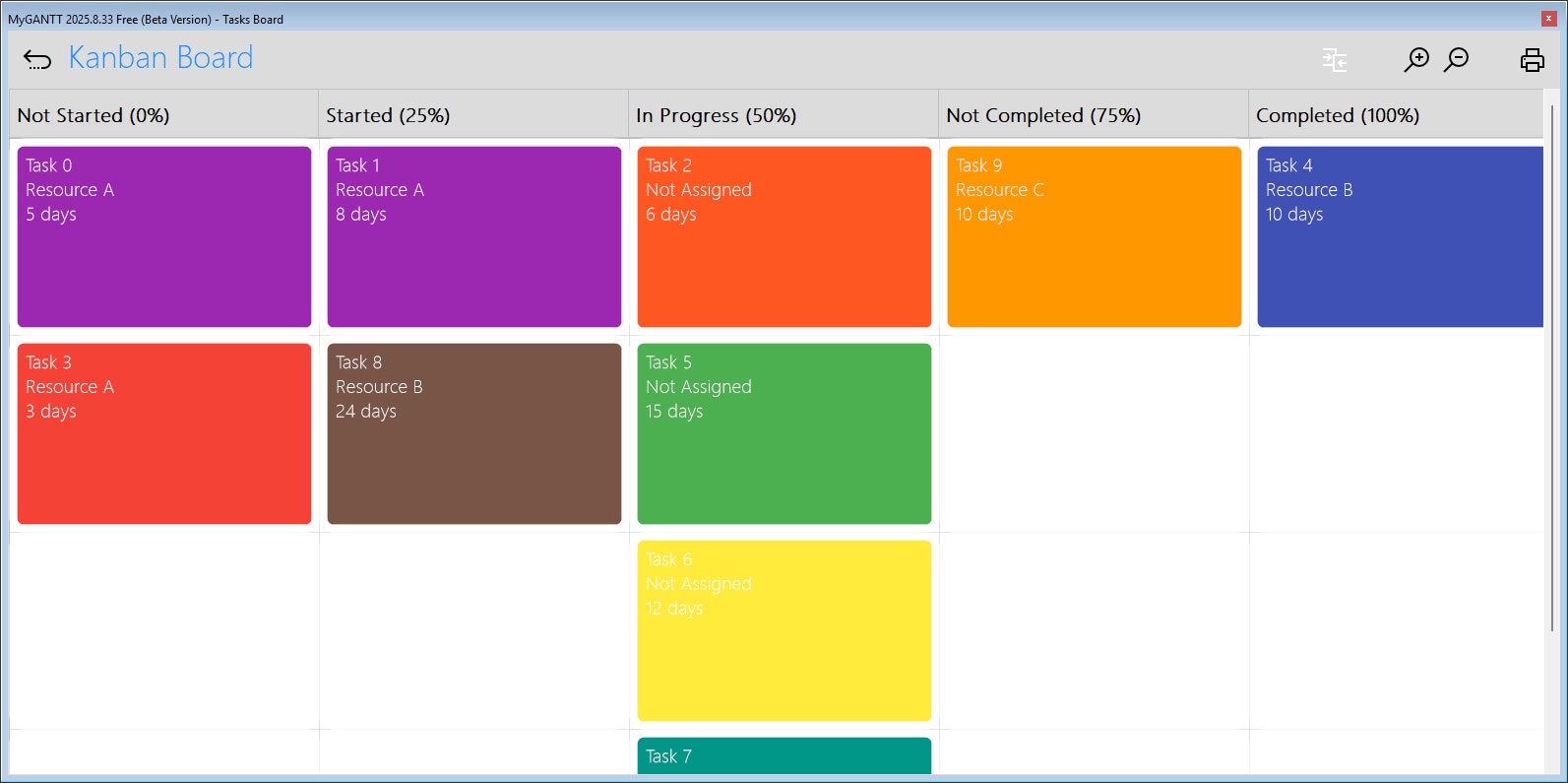Zoom out with the magnifier minus icon

[1456, 60]
